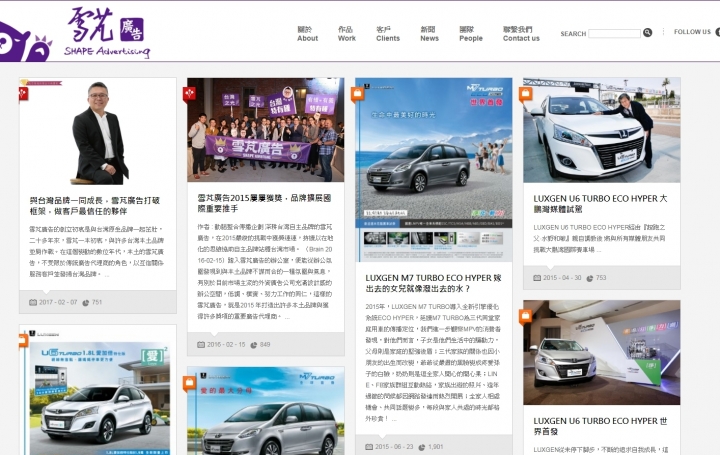Open the LUXGEN M7 TURBO ECO HYPER headline
Viewport: 720px width, 455px height.
click(433, 283)
